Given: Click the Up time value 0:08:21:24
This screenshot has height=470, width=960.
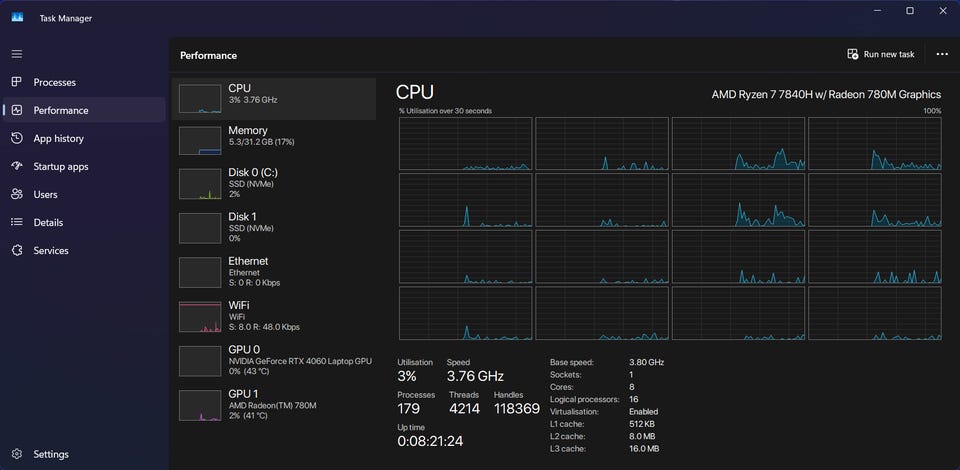Looking at the screenshot, I should click(431, 441).
